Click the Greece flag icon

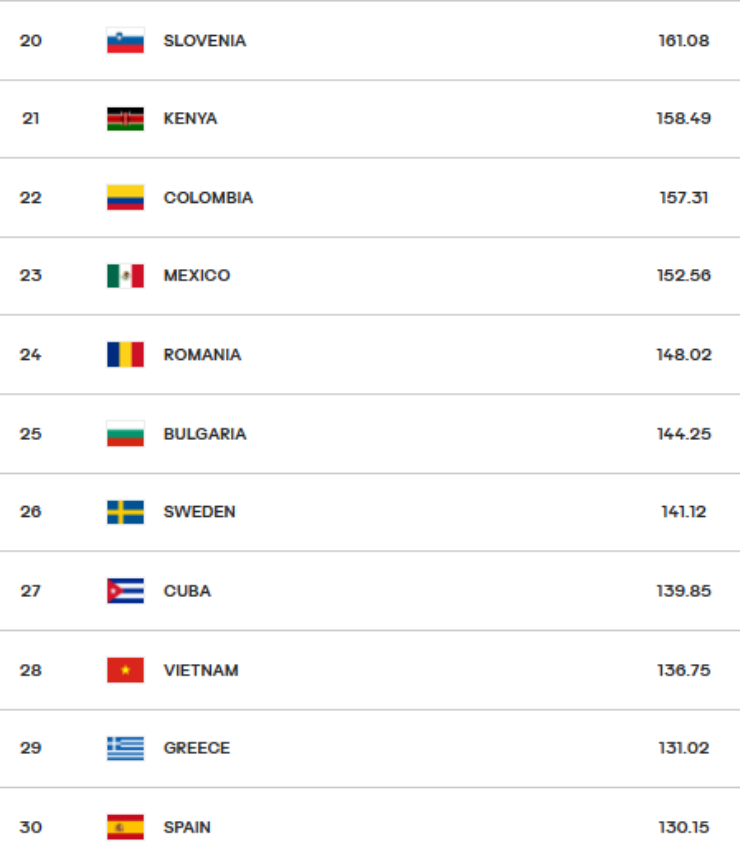click(125, 748)
